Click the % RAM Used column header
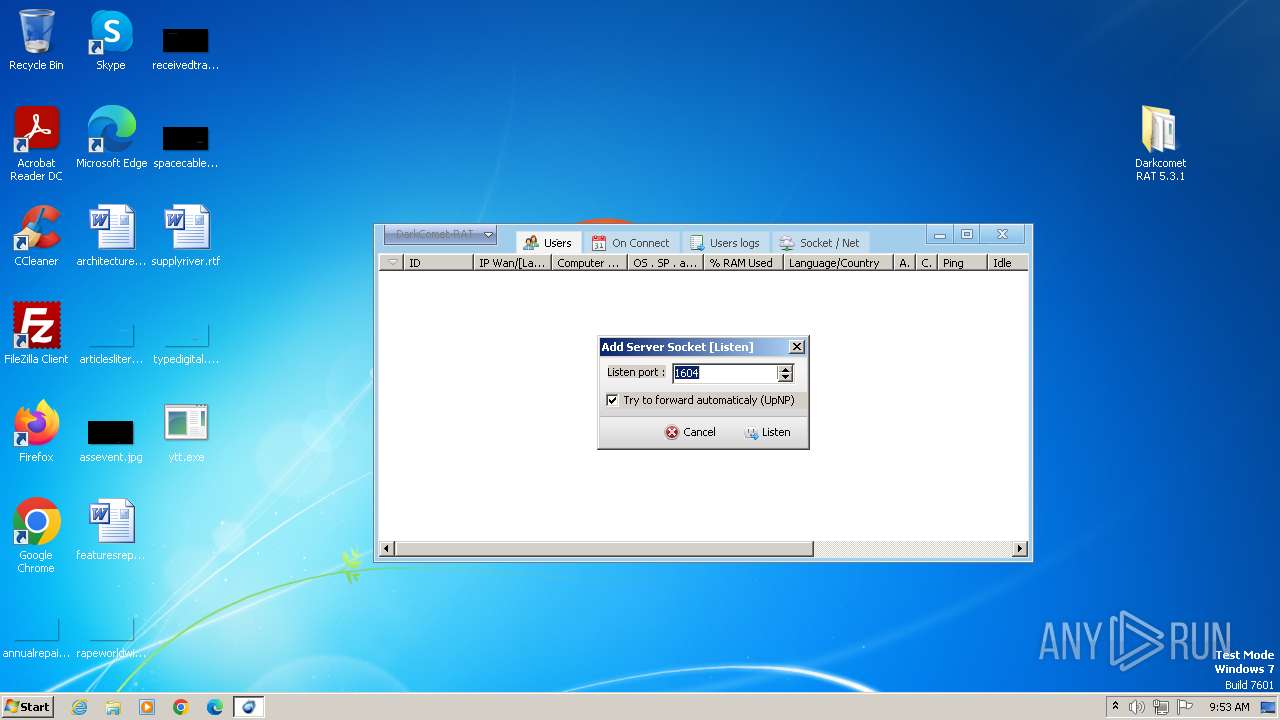 pyautogui.click(x=742, y=263)
